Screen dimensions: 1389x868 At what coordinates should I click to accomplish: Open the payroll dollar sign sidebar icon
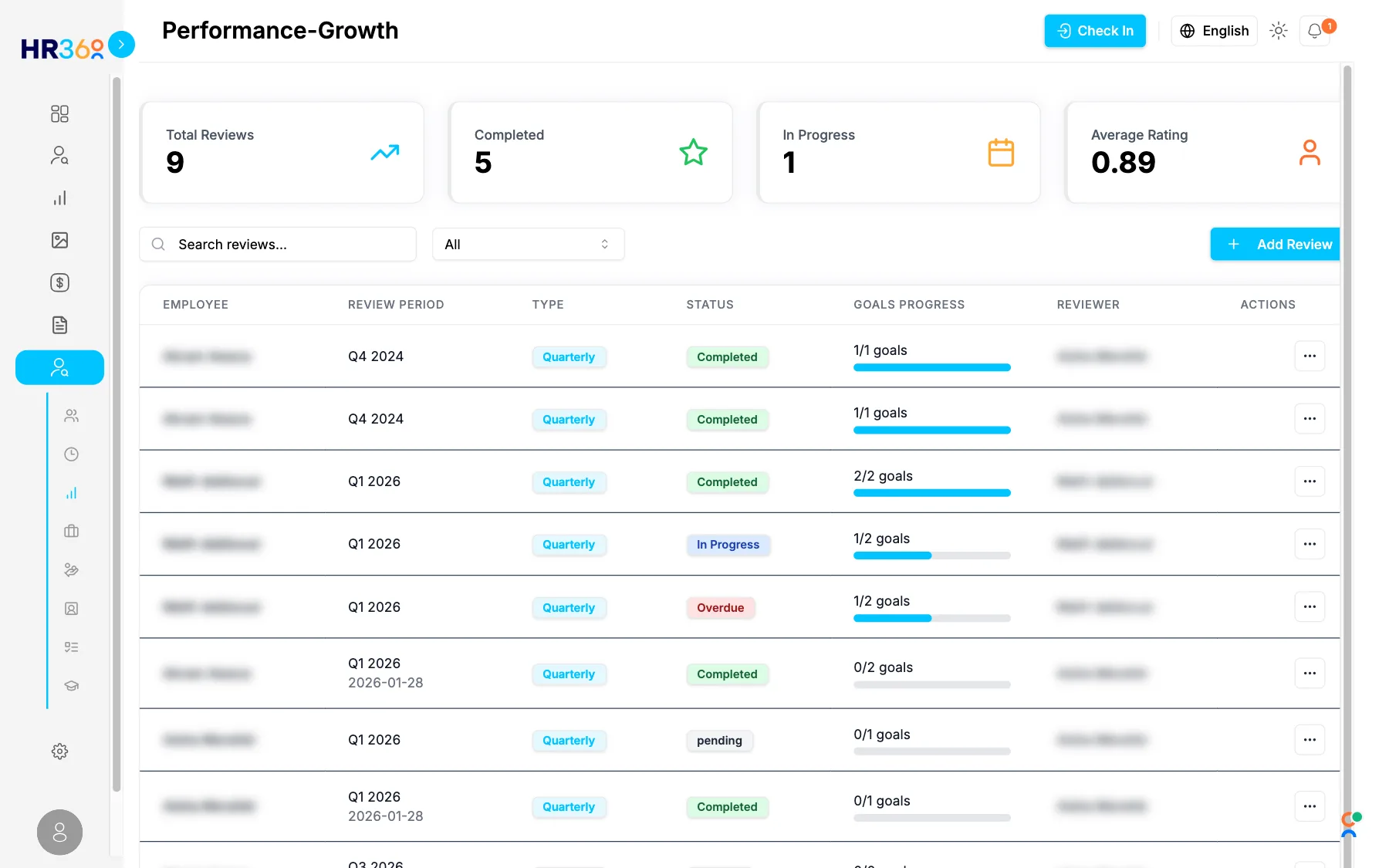point(59,282)
